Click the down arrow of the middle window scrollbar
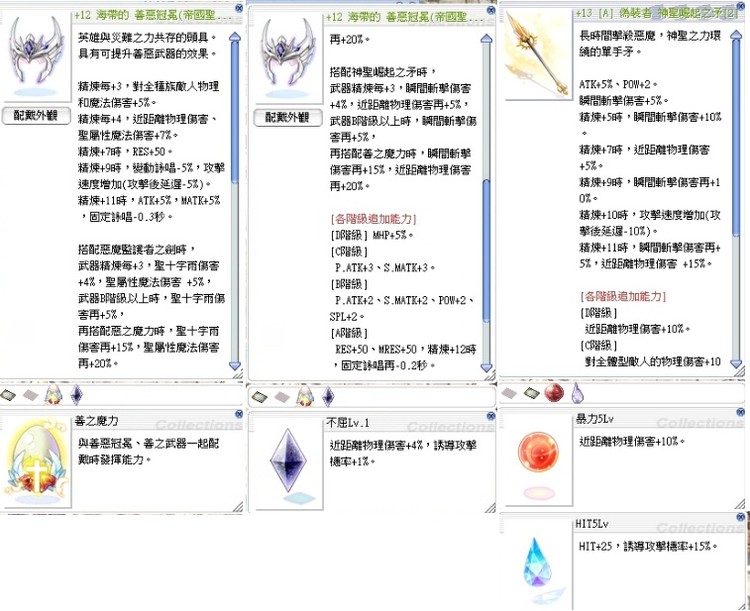The width and height of the screenshot is (750, 611). click(x=486, y=367)
